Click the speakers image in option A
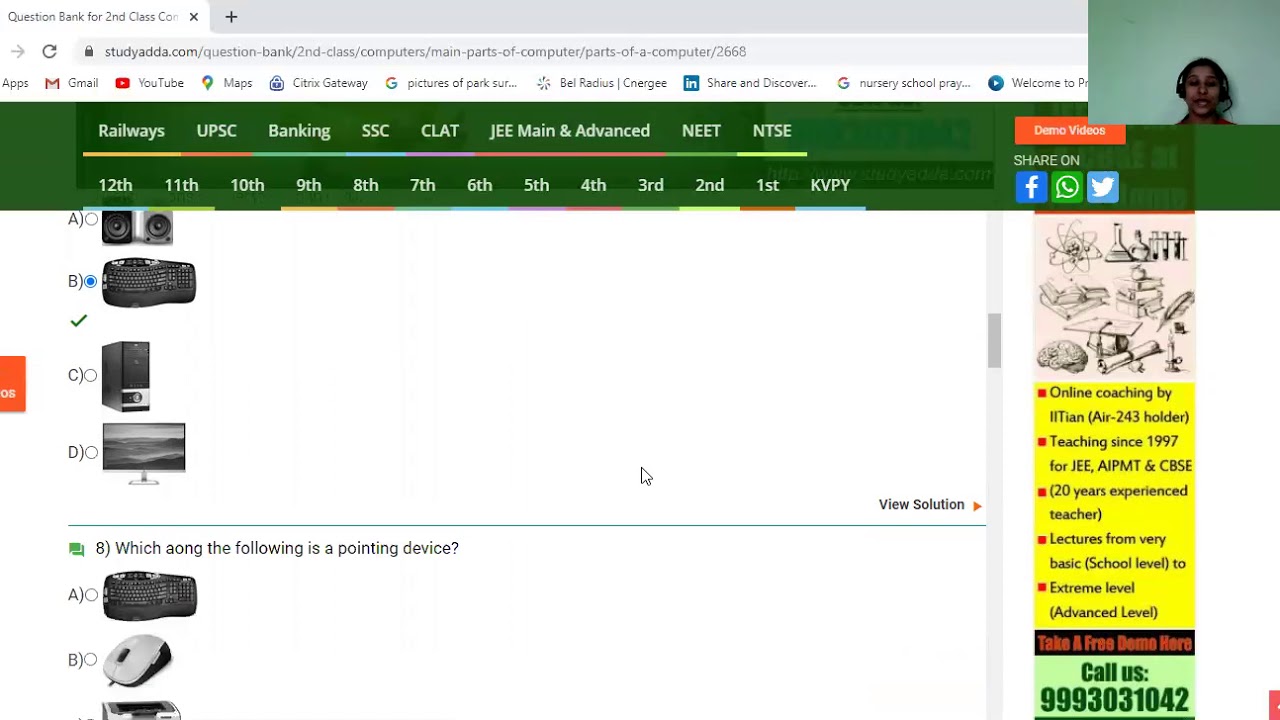The width and height of the screenshot is (1280, 720). coord(137,228)
